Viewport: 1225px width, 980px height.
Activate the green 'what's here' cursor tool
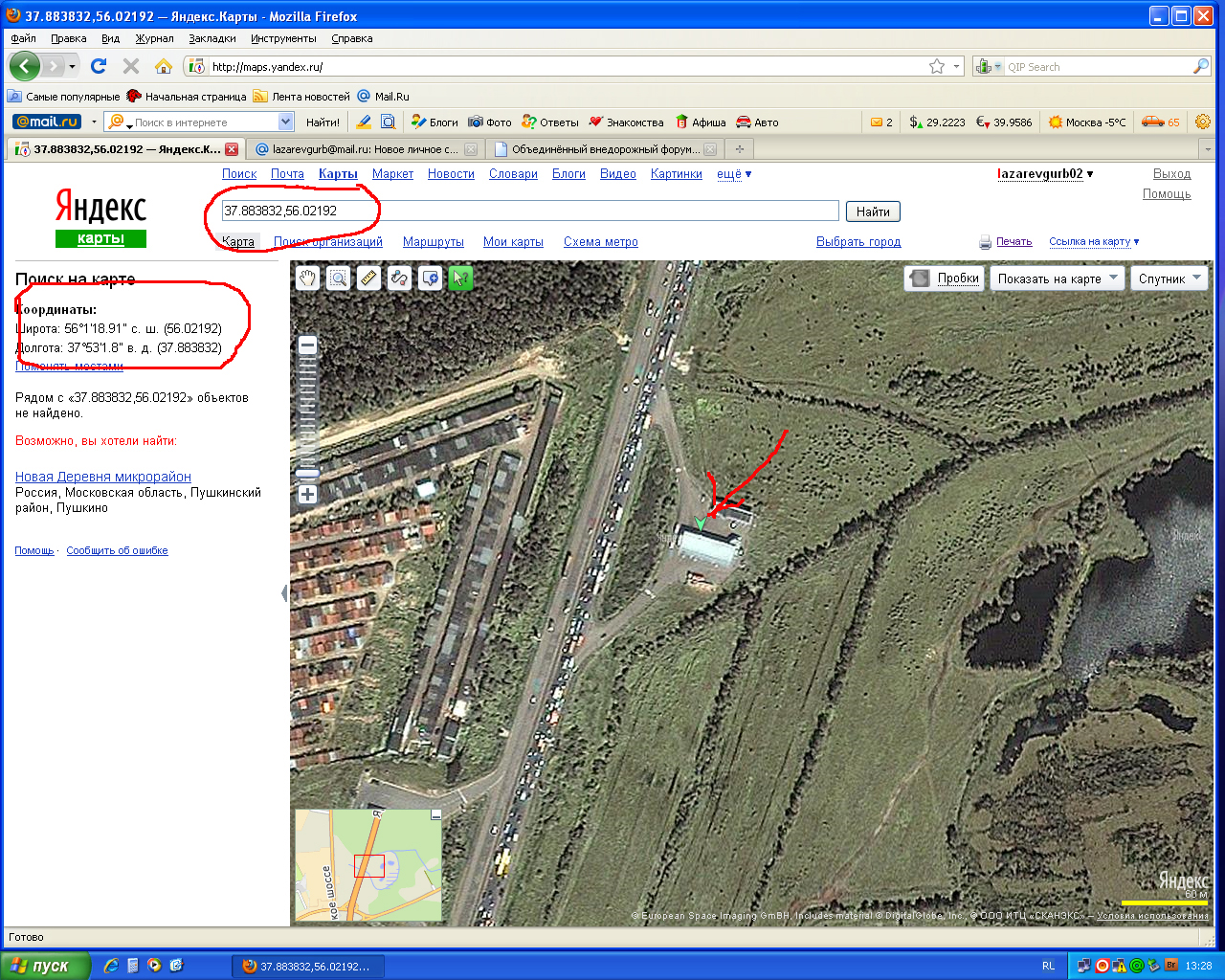point(460,278)
